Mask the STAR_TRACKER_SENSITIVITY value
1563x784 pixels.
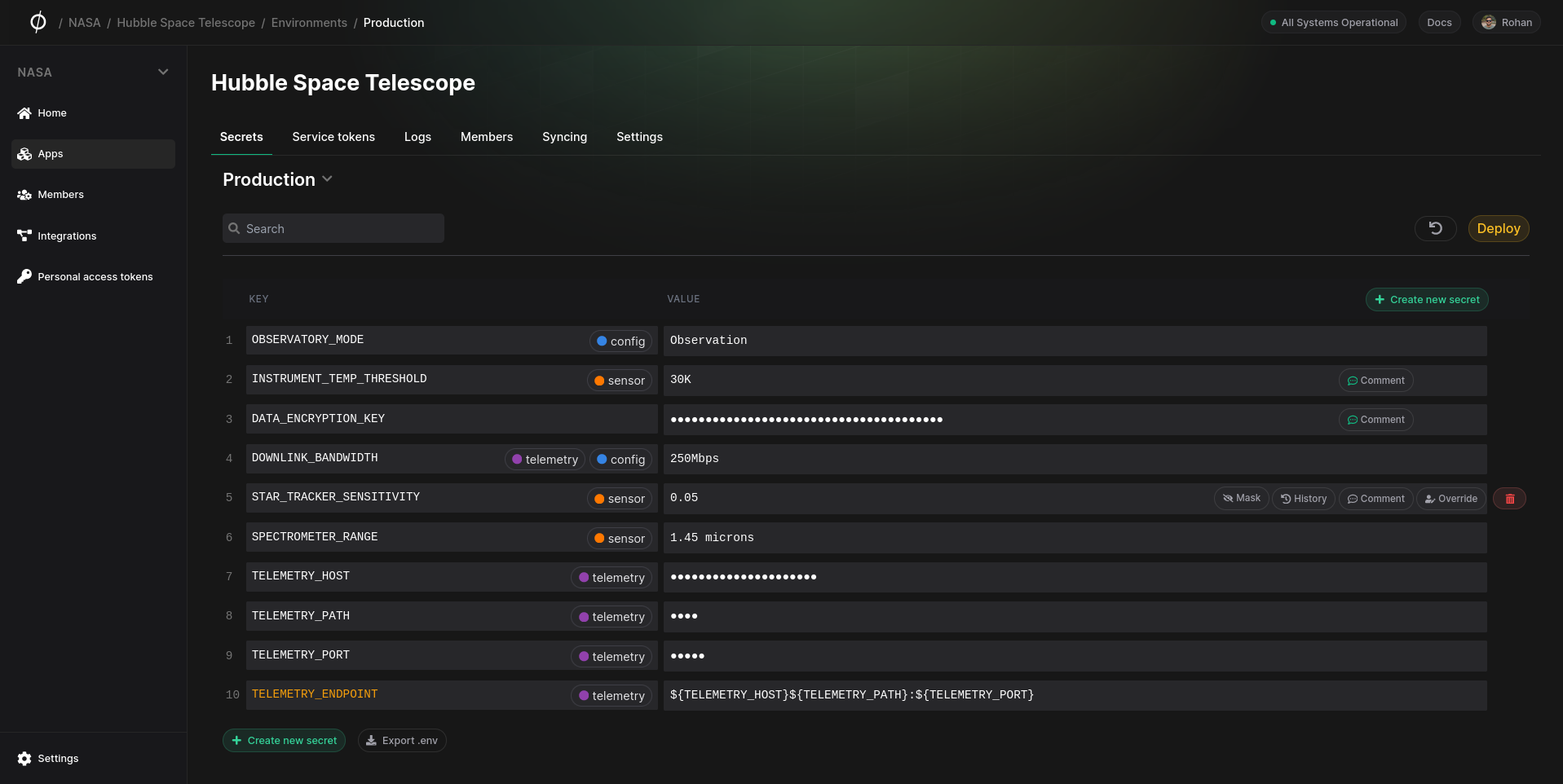point(1241,499)
